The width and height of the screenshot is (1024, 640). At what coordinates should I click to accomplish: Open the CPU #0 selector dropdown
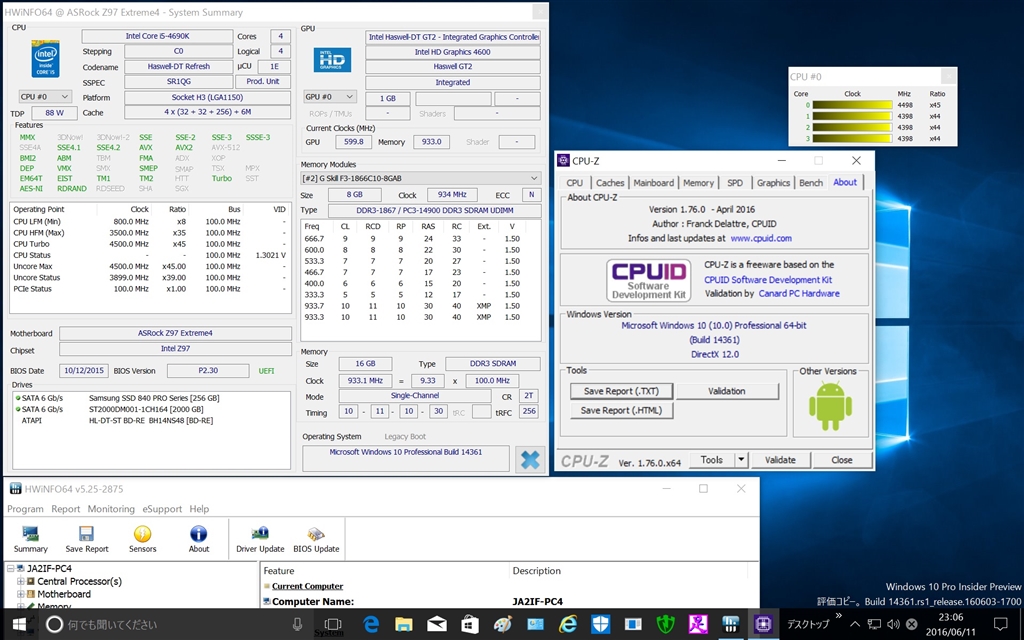(x=45, y=97)
